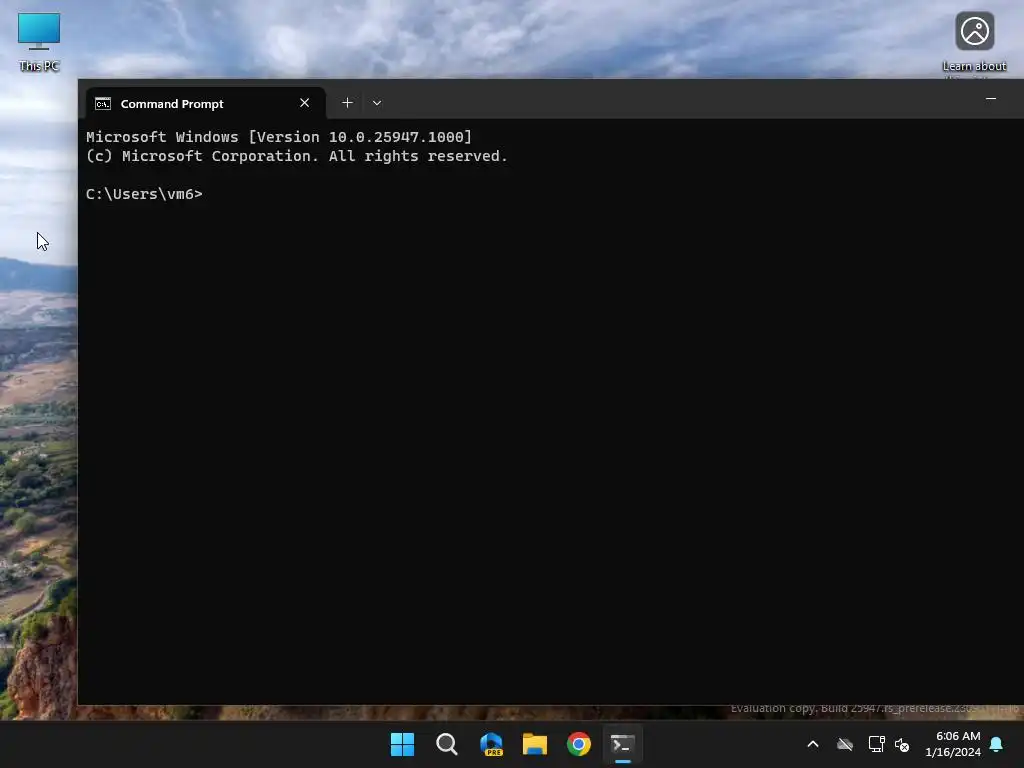
Task: Open taskbar Search
Action: [447, 744]
